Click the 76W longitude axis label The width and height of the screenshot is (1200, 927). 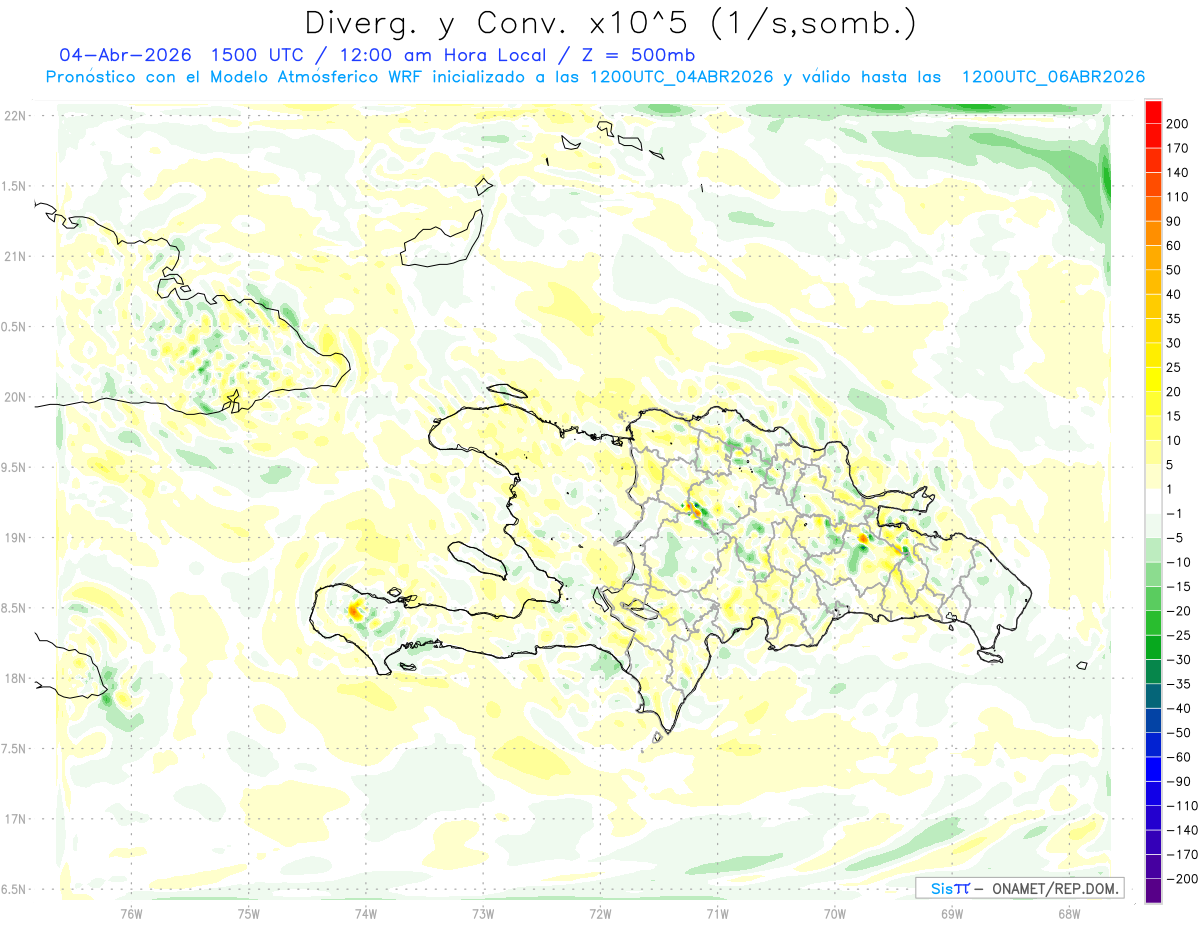pos(131,913)
